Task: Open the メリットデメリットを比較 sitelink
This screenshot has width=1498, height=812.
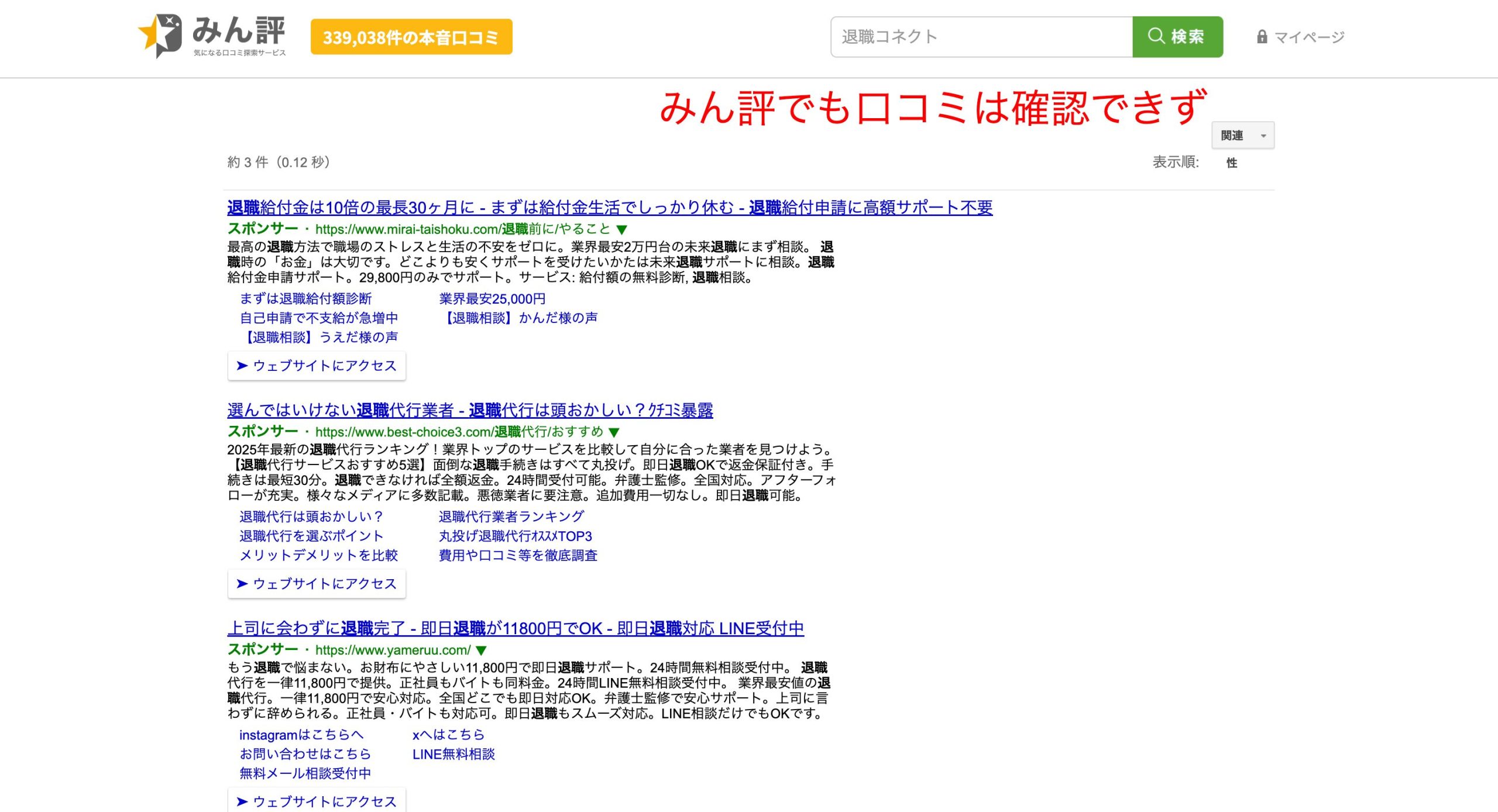Action: [319, 555]
